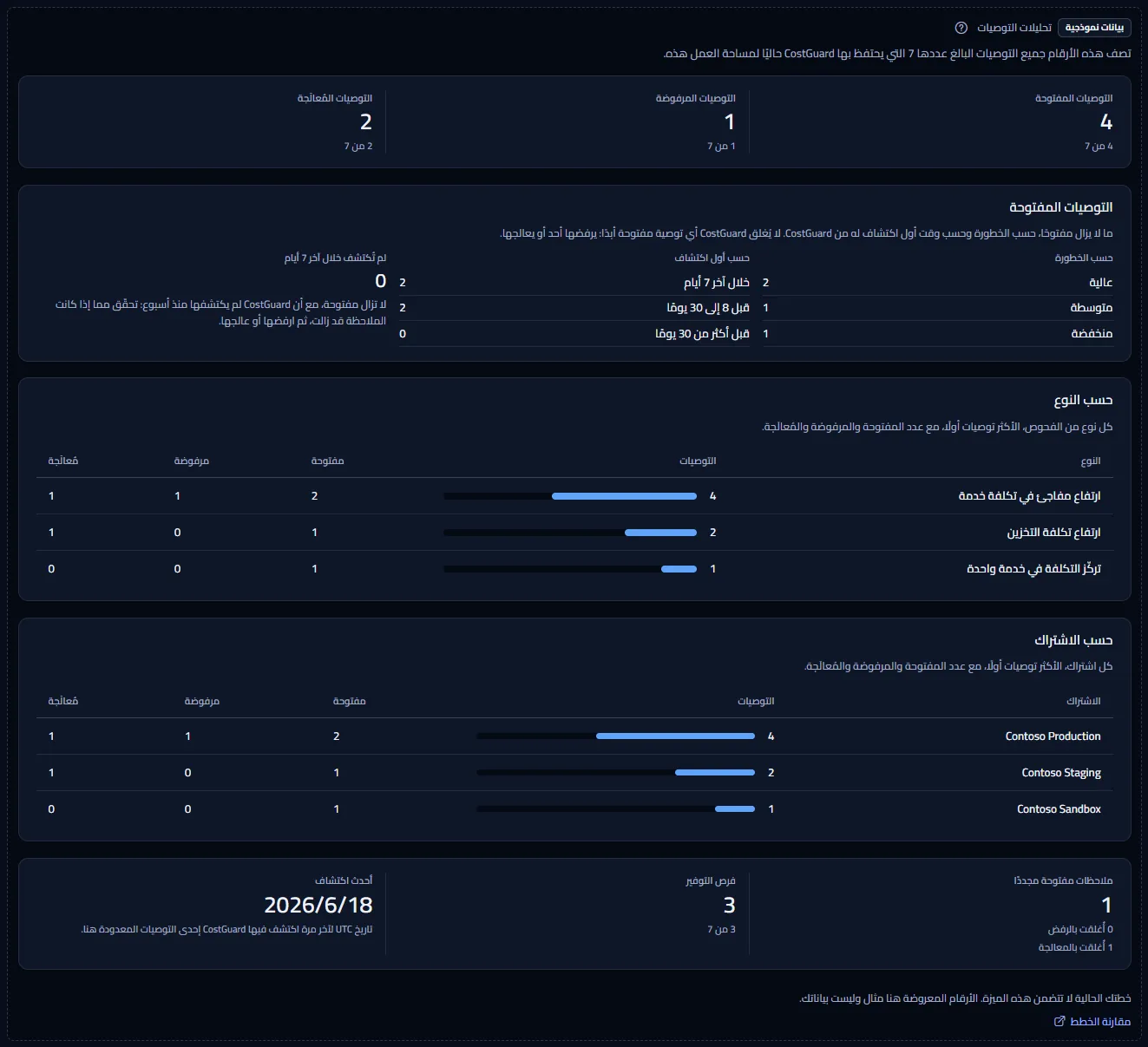Click the تركّز التكلفة في خدمة واحدة row

click(x=574, y=569)
